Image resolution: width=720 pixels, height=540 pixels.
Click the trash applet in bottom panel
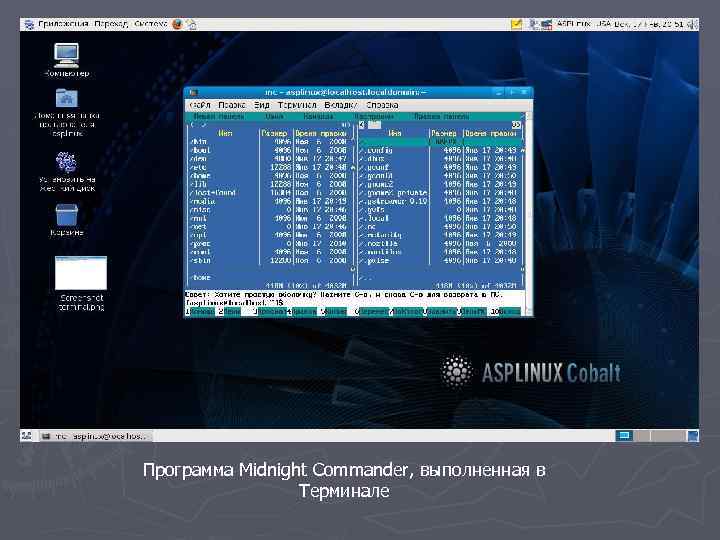click(692, 435)
